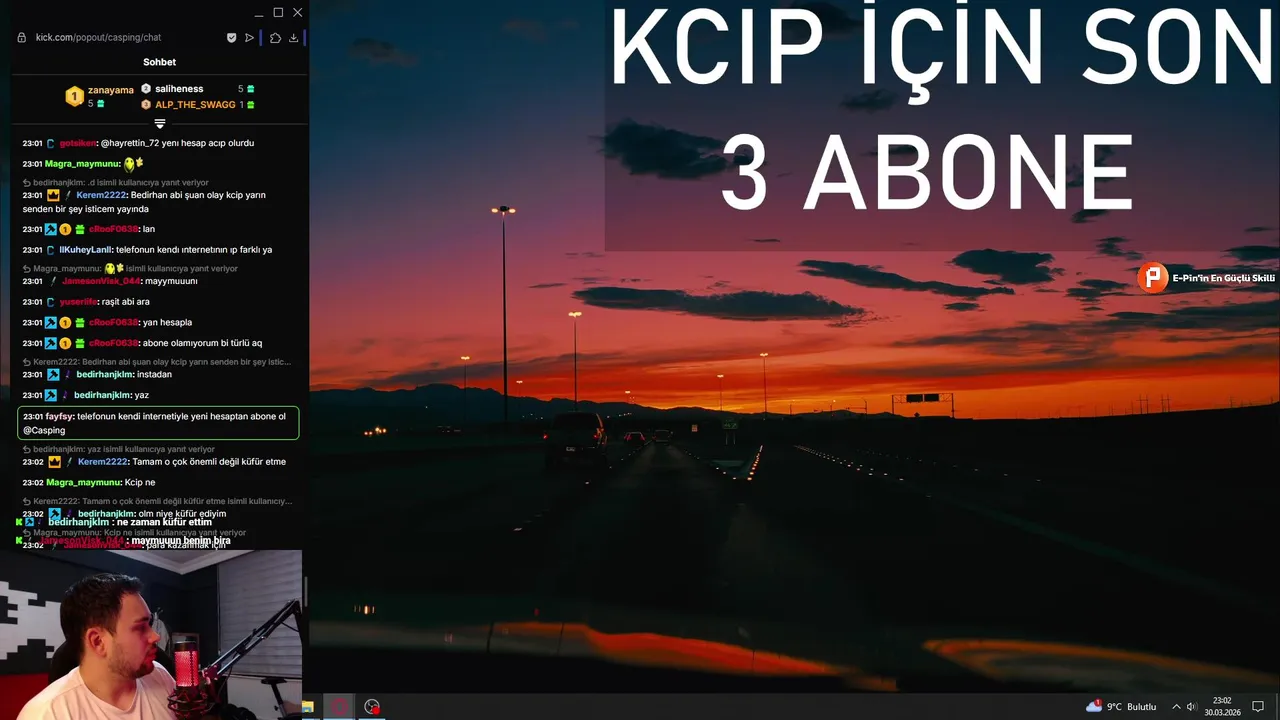Open cRooF0638 username on 'yan hesapla' message
This screenshot has width=1280, height=720.
click(113, 322)
